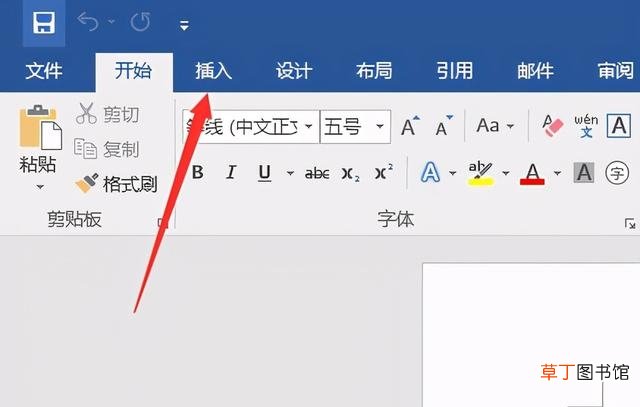640x407 pixels.
Task: Open the 审阅 ribbon tab
Action: click(616, 71)
